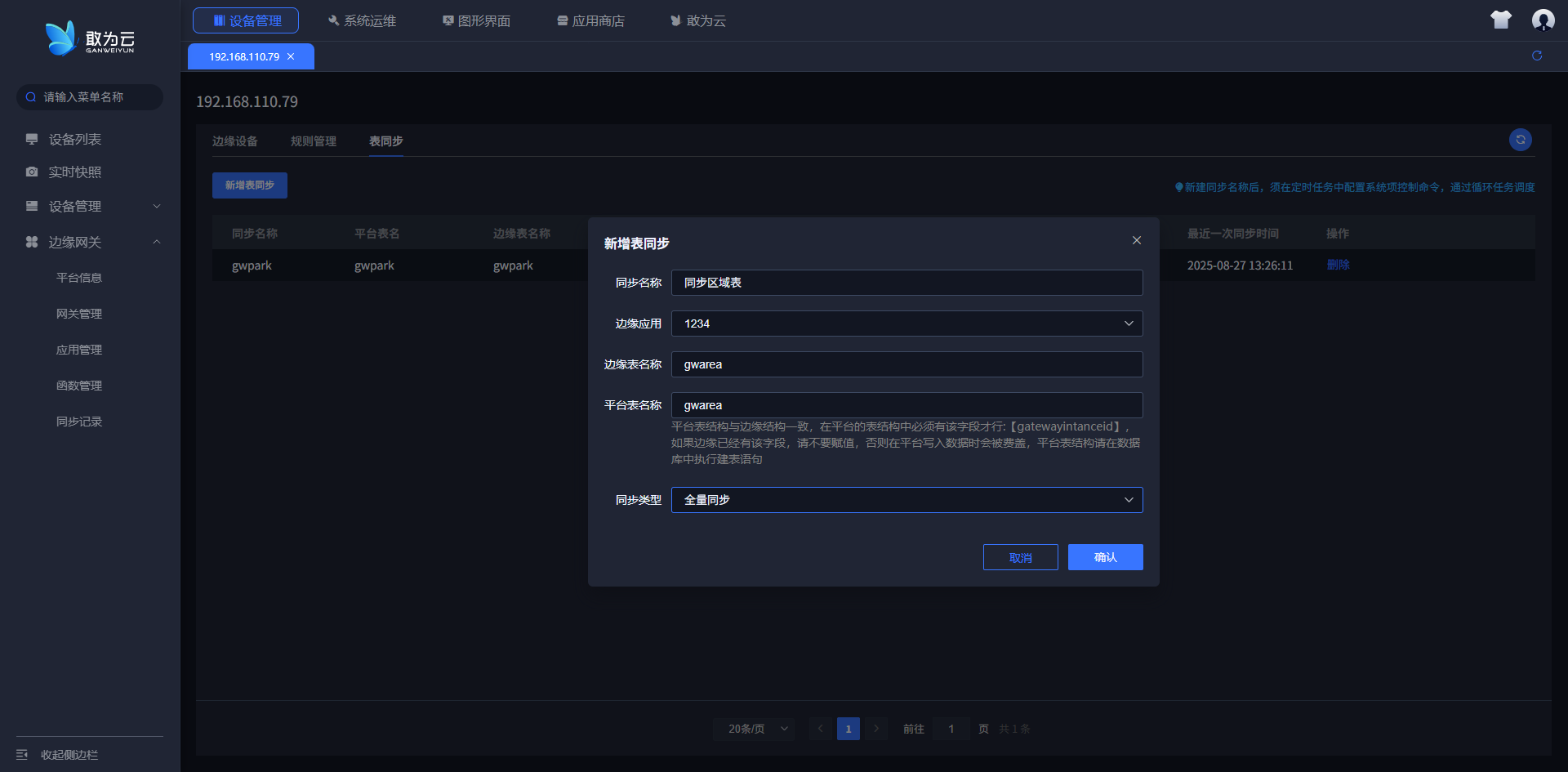Click the 平台表名称 input field
The height and width of the screenshot is (772, 1568).
(906, 405)
